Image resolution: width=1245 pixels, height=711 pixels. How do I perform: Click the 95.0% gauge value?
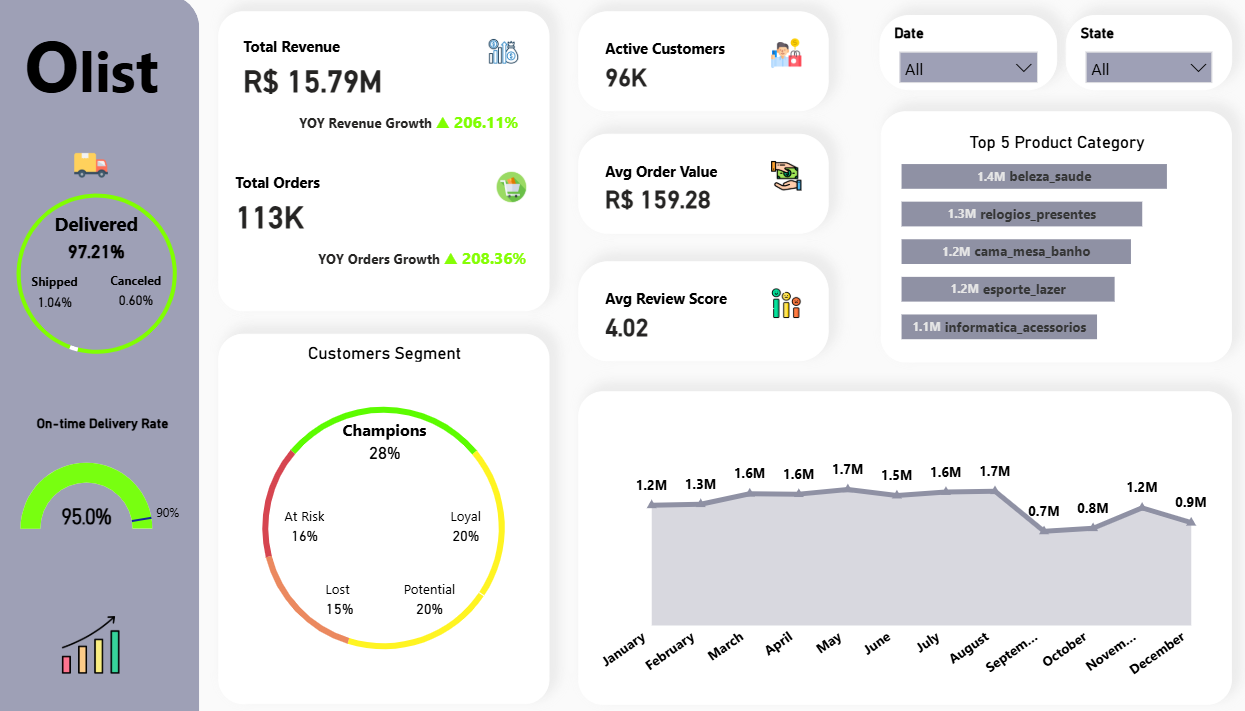(86, 517)
